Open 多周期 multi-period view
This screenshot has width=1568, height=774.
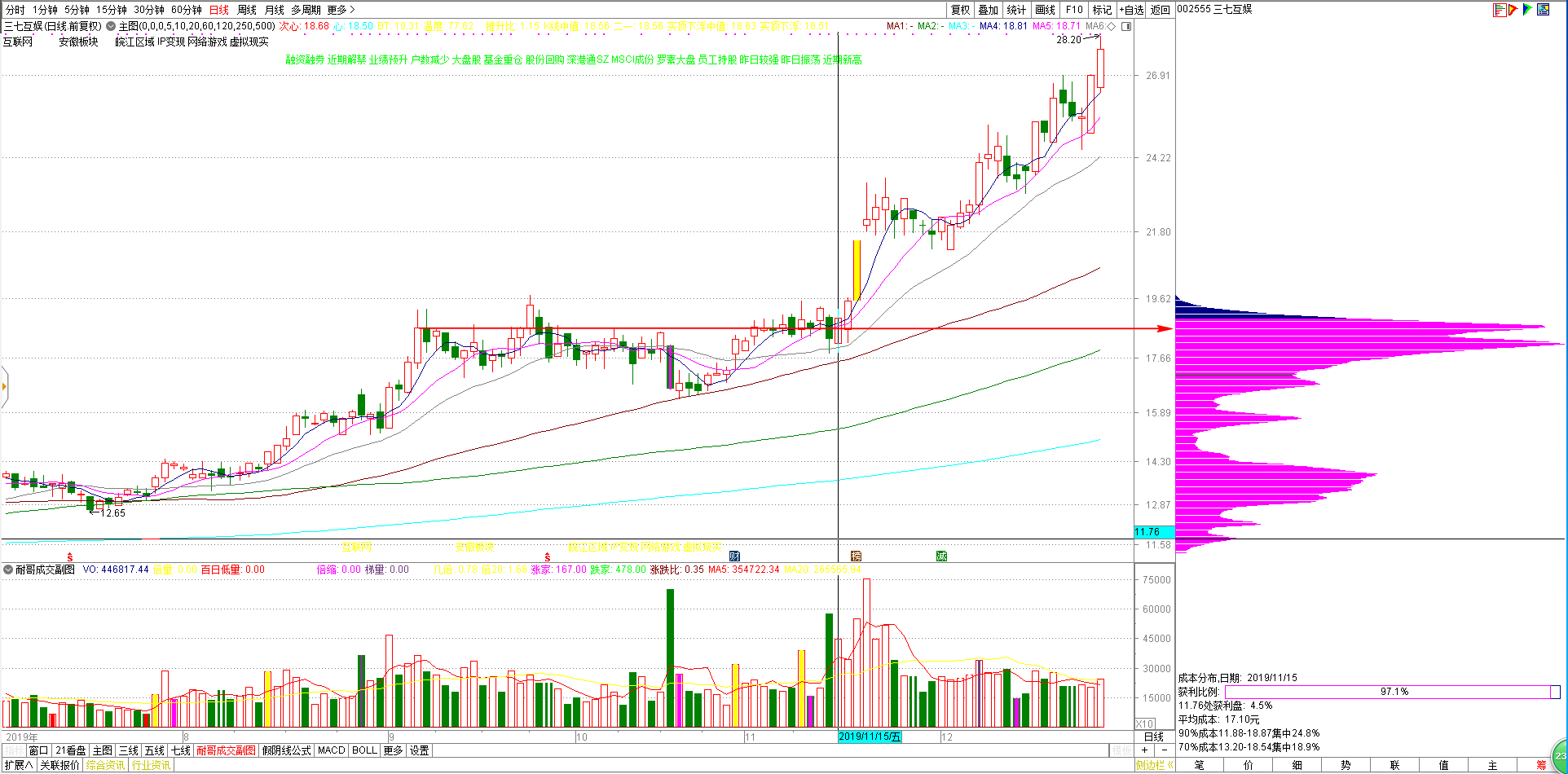click(x=306, y=10)
